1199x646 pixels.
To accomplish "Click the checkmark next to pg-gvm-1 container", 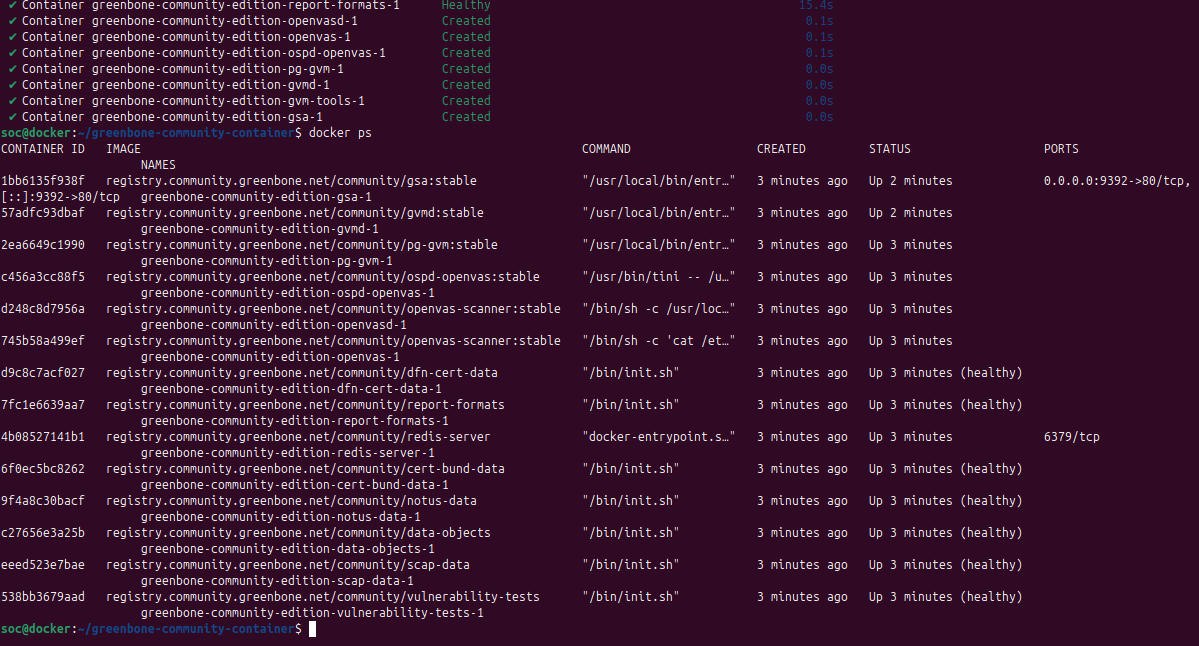I will pos(12,69).
